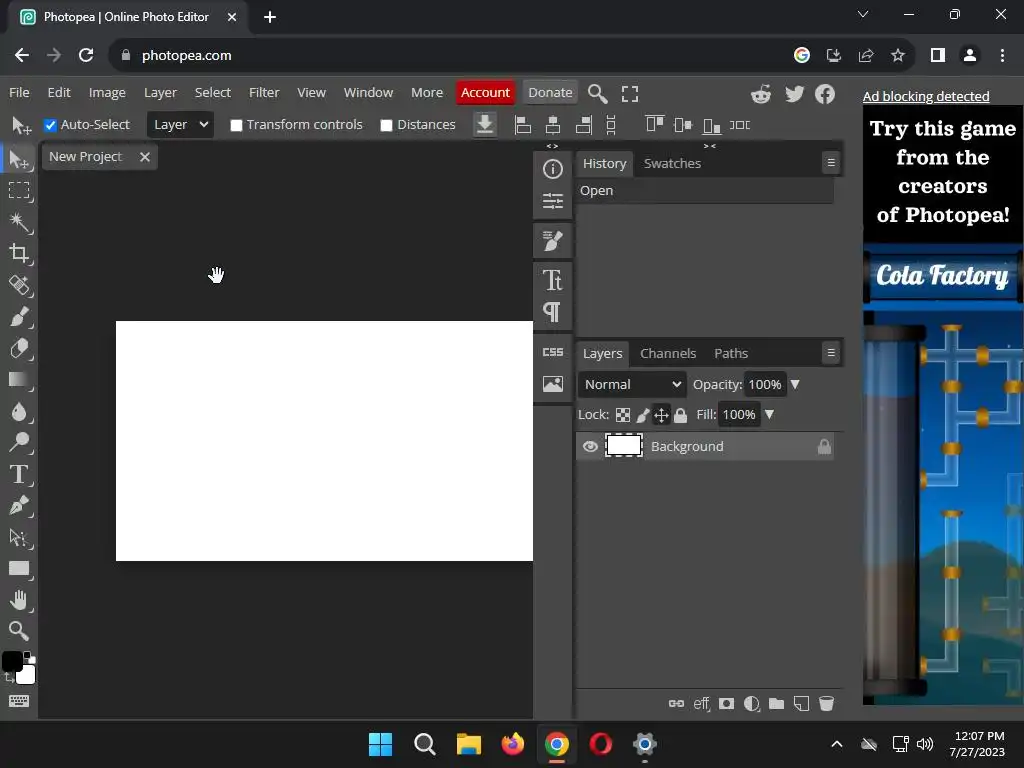Align left edges of layers
The width and height of the screenshot is (1024, 768).
522,124
